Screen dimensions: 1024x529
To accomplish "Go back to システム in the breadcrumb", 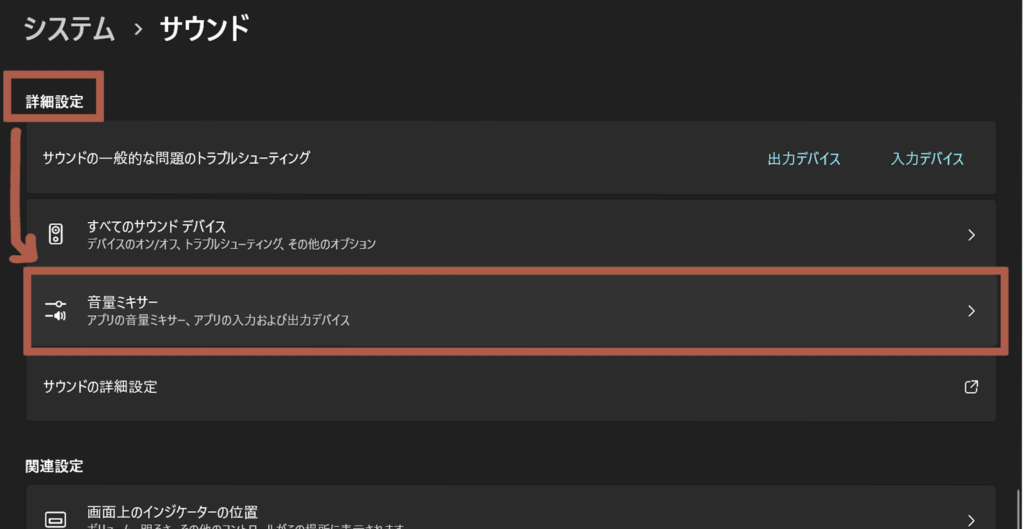I will (x=69, y=29).
